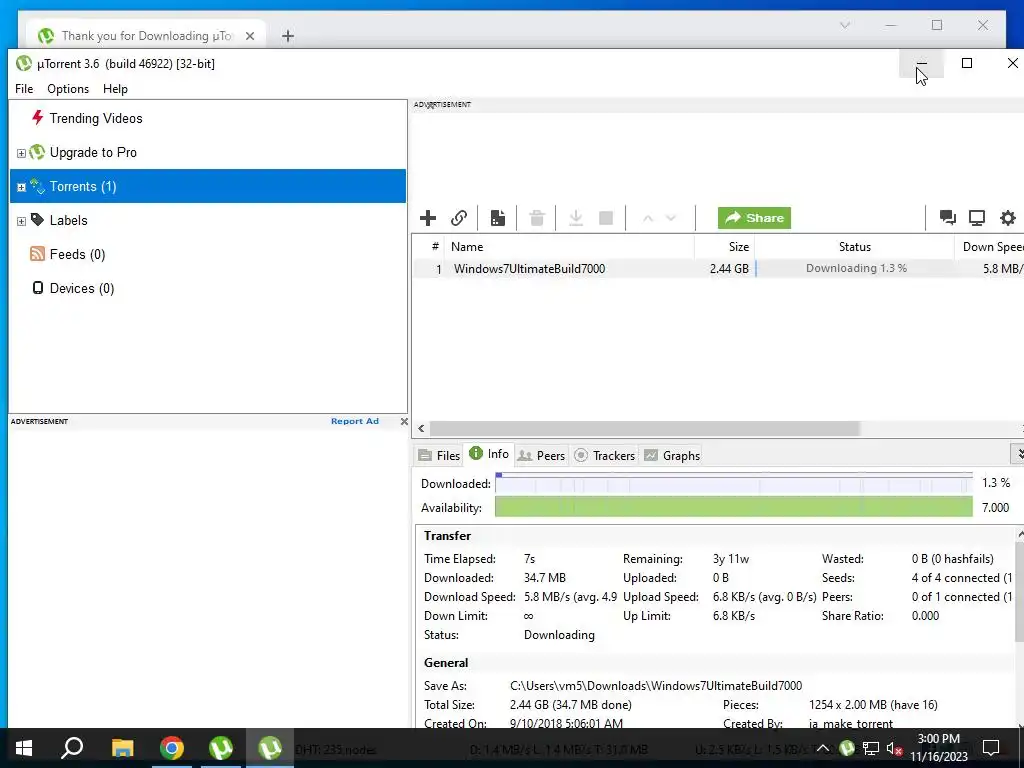Viewport: 1024px width, 768px height.
Task: Sort by the Size column header
Action: (724, 247)
